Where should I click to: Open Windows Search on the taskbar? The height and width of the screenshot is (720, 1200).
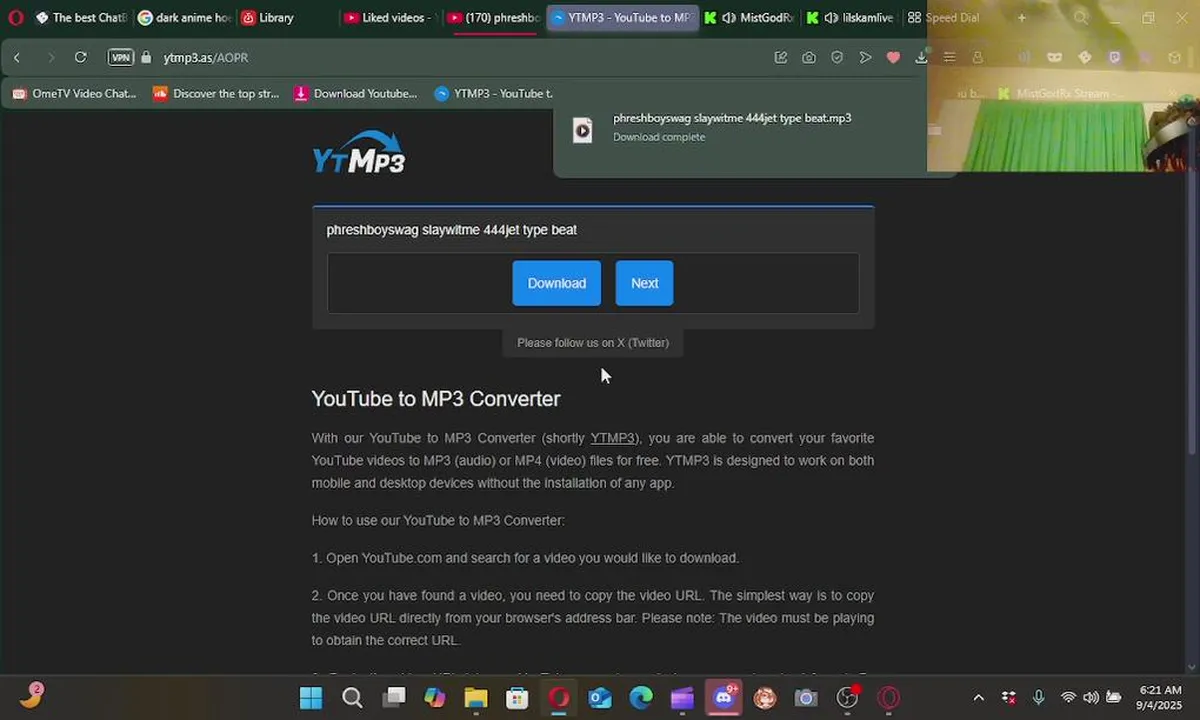[x=352, y=698]
